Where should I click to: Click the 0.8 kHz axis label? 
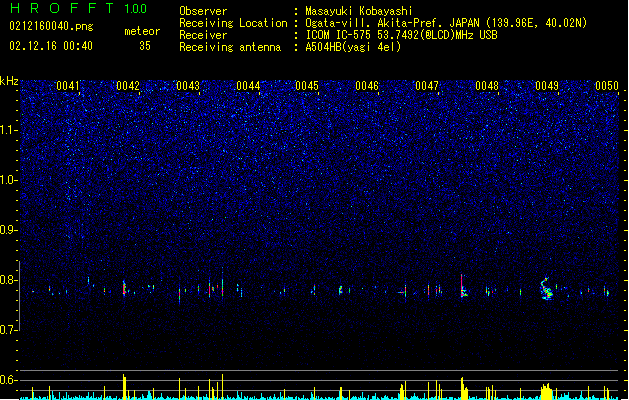click(8, 280)
